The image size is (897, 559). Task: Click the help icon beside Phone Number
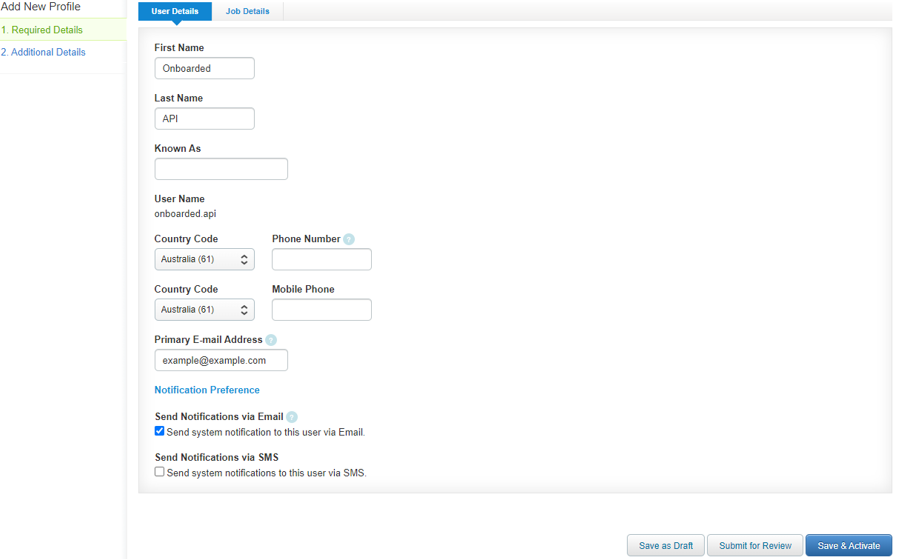[x=349, y=239]
